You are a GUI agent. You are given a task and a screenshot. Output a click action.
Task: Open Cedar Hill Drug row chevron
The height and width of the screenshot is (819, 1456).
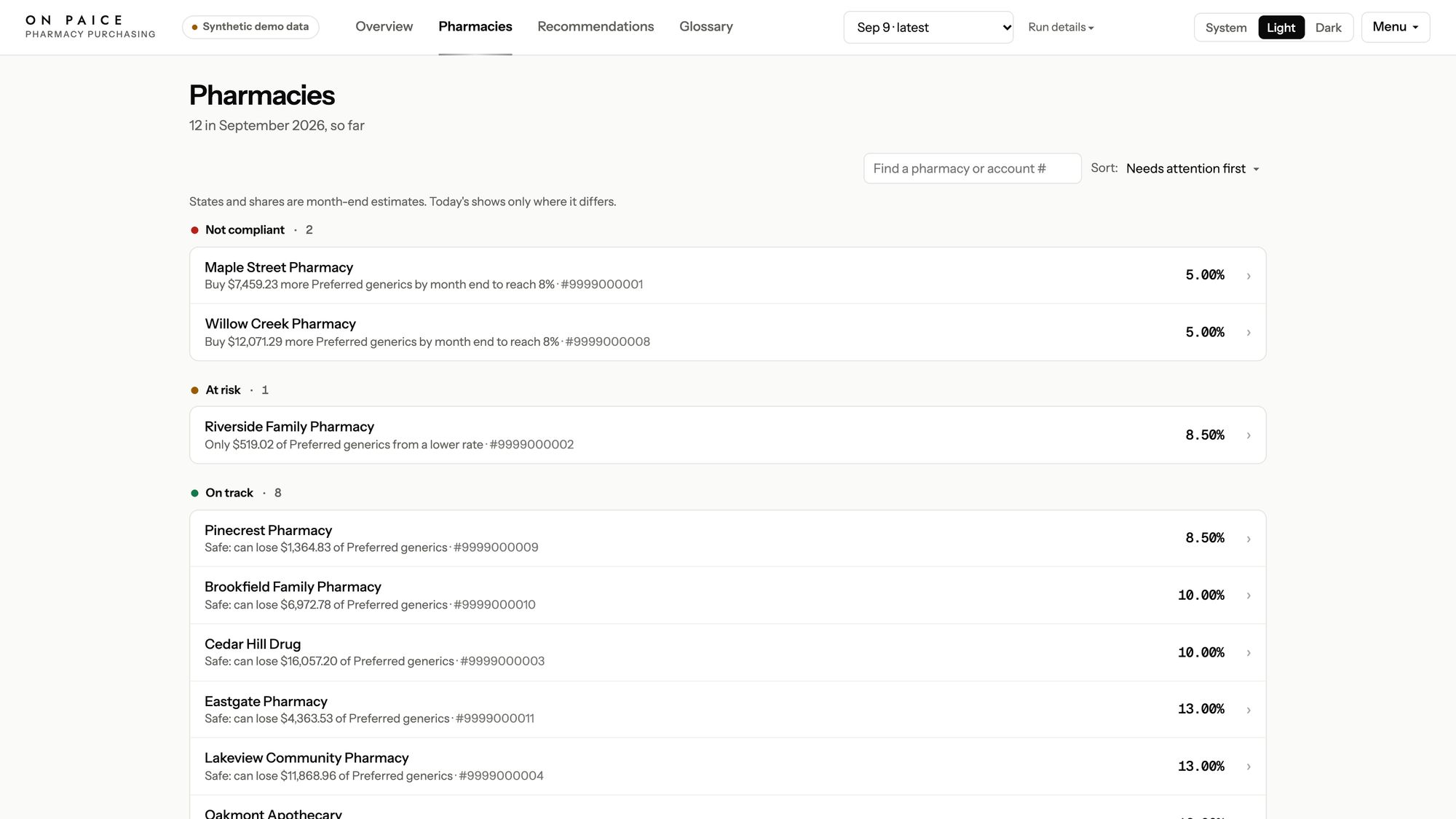click(1249, 653)
